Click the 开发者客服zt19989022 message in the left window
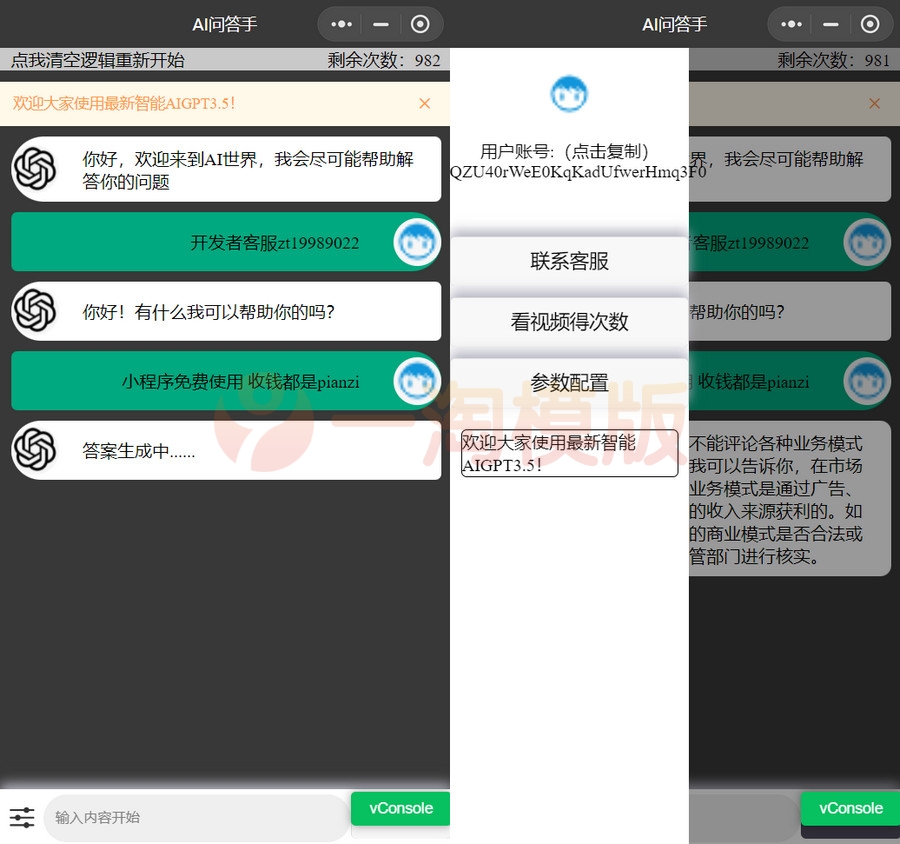 226,242
